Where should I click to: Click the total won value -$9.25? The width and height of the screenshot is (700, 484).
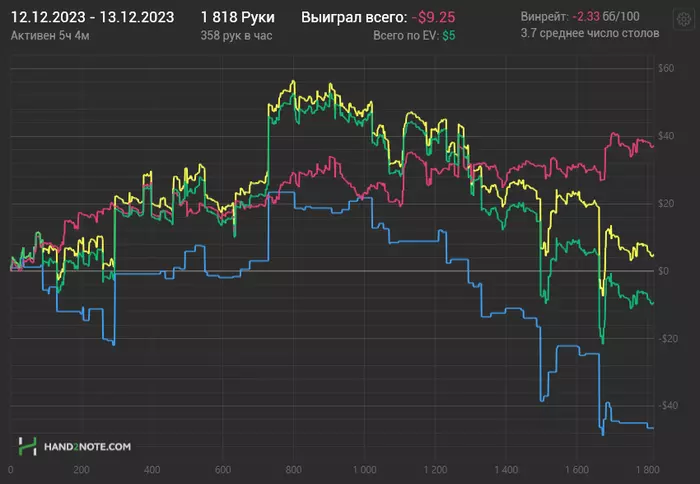pos(433,17)
